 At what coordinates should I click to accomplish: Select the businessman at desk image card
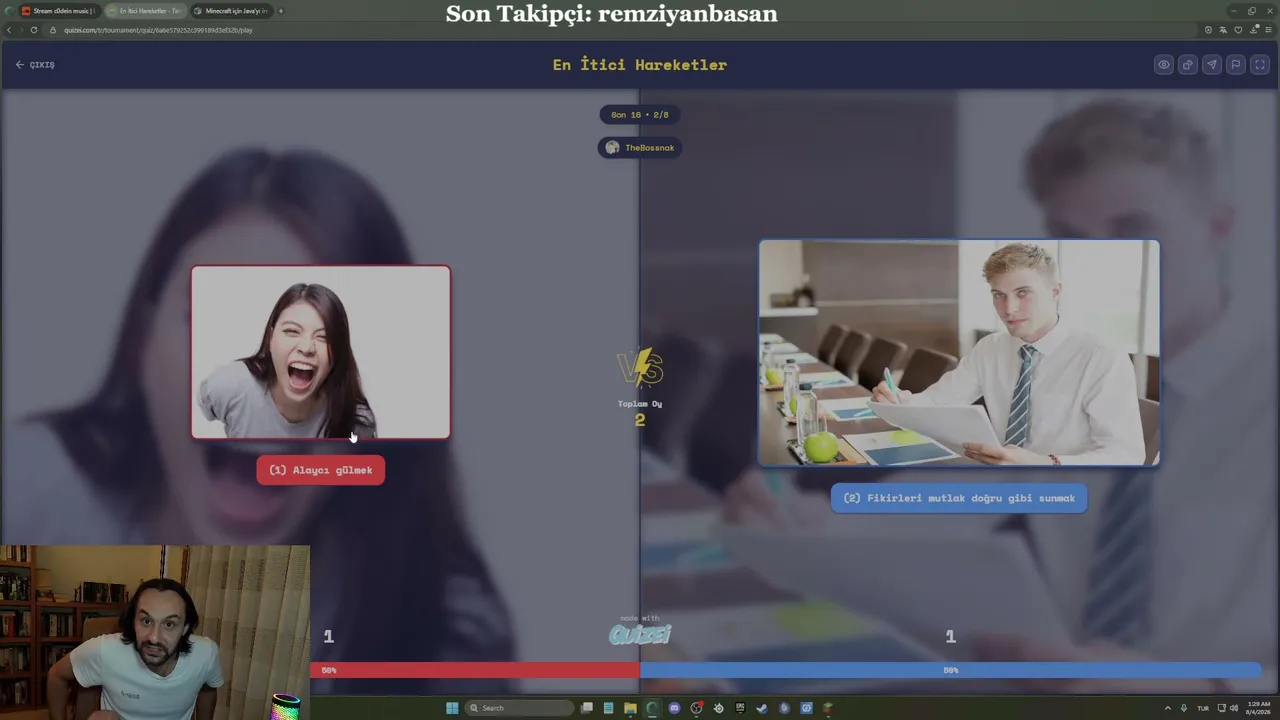[x=959, y=353]
